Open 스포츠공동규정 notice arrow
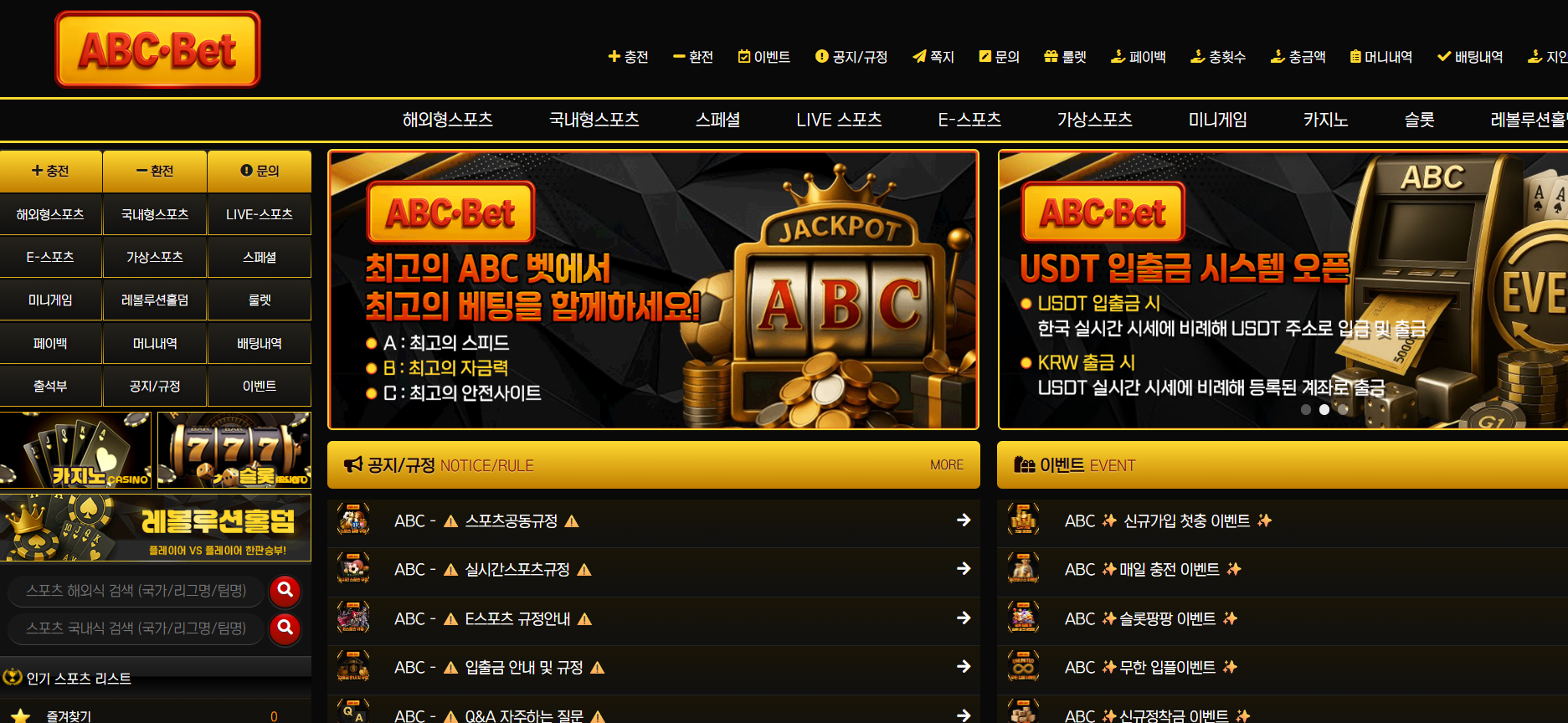Image resolution: width=1568 pixels, height=723 pixels. click(964, 520)
